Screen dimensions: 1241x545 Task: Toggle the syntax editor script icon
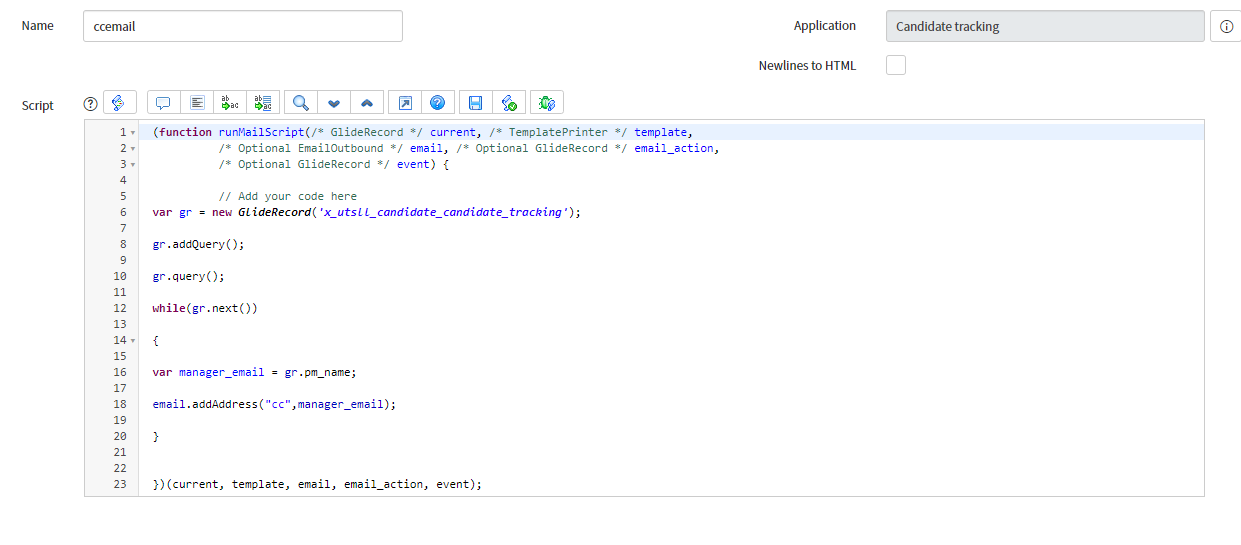point(119,102)
